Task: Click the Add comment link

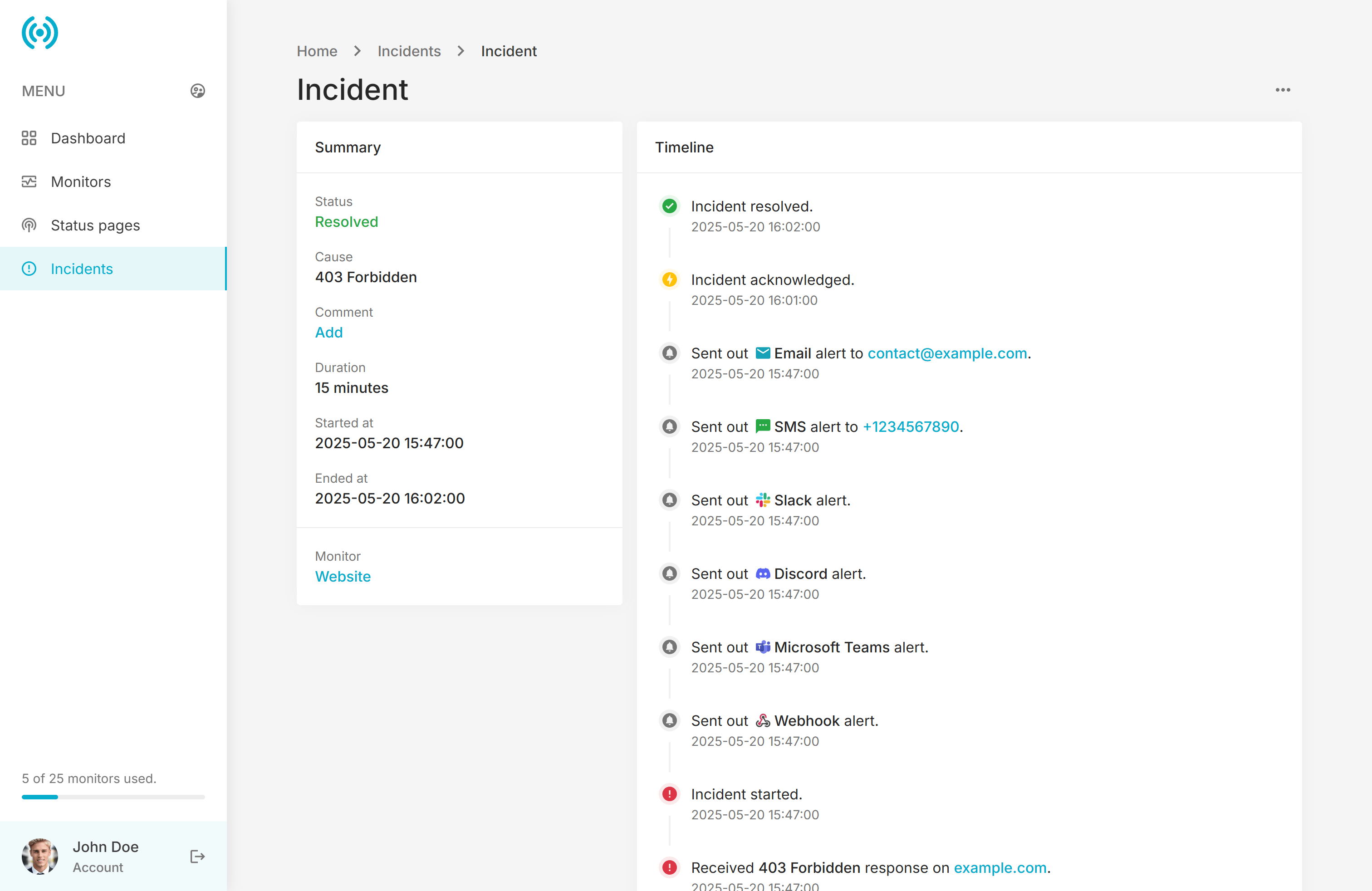Action: click(x=328, y=333)
